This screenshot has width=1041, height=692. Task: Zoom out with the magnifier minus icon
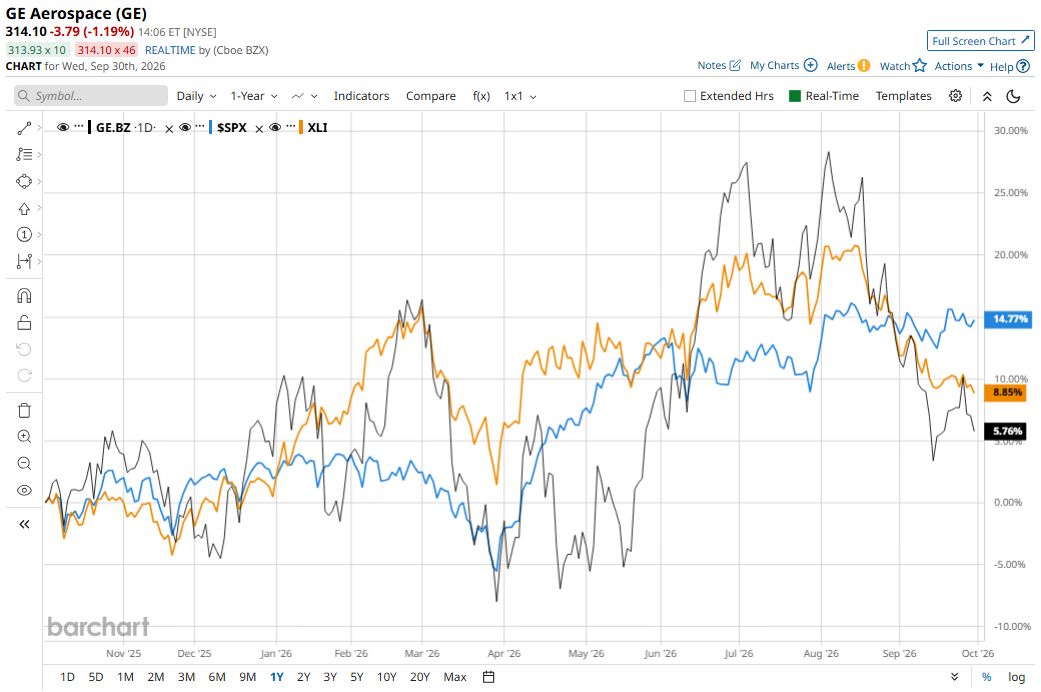(24, 464)
